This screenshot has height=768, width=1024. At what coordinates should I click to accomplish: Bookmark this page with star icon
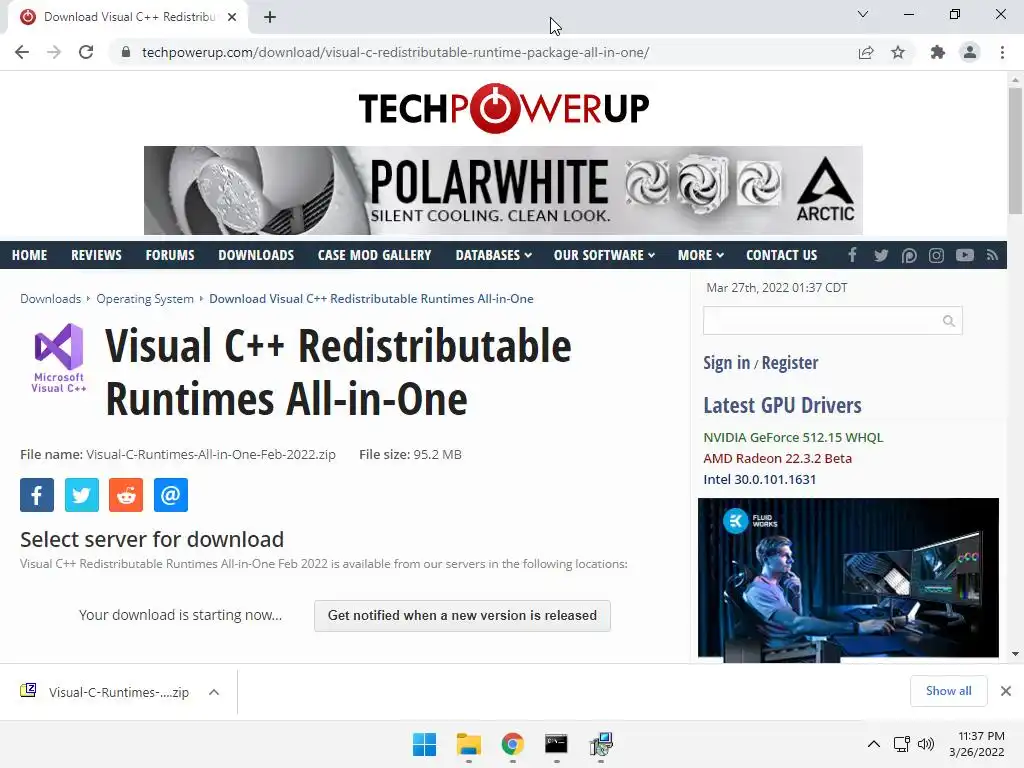(898, 52)
